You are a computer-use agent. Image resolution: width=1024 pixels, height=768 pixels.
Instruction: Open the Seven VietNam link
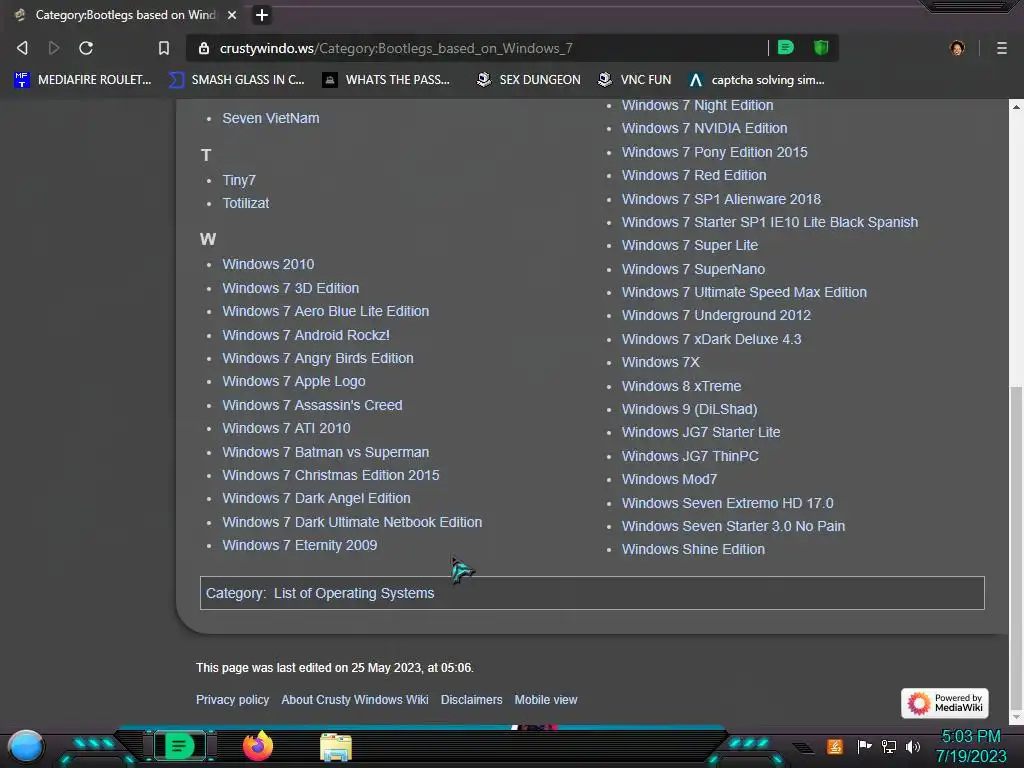coord(270,118)
